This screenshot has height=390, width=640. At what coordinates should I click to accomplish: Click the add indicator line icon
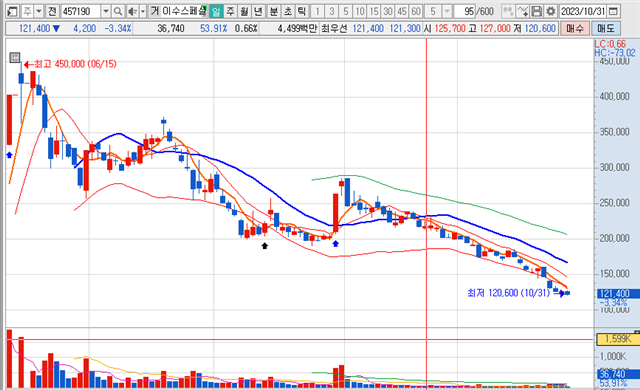click(x=522, y=11)
